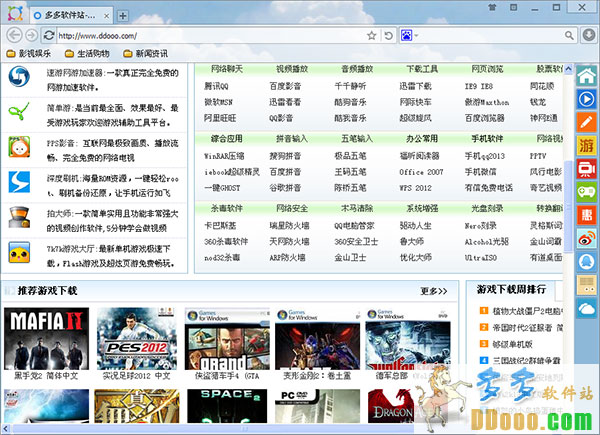This screenshot has width=600, height=435.
Task: Open the PES 2012 game thumbnail
Action: 137,339
